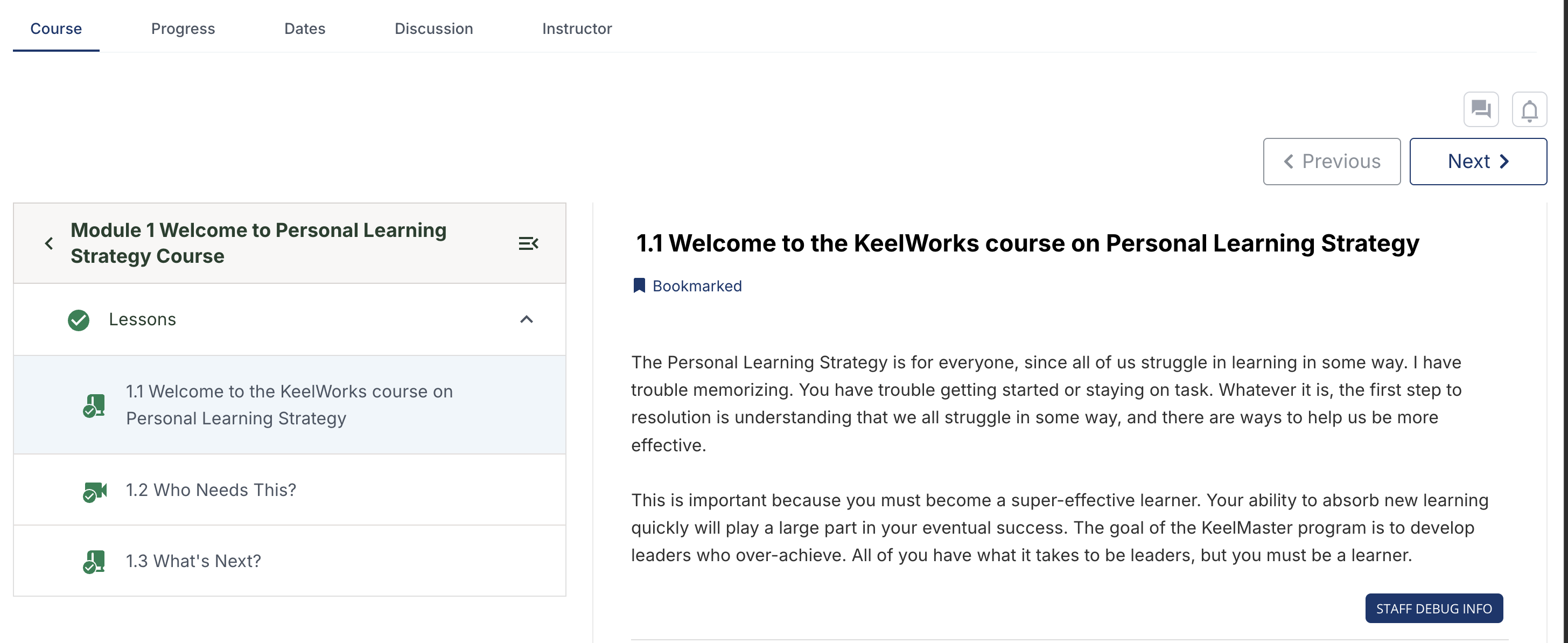1568x643 pixels.
Task: Click the Bookmarked link text
Action: pos(697,285)
